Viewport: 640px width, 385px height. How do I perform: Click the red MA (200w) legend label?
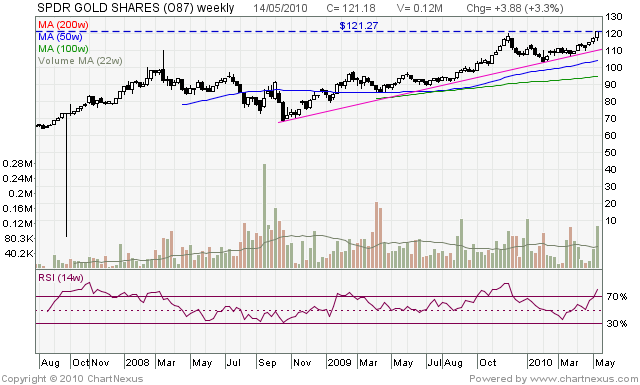[x=63, y=25]
